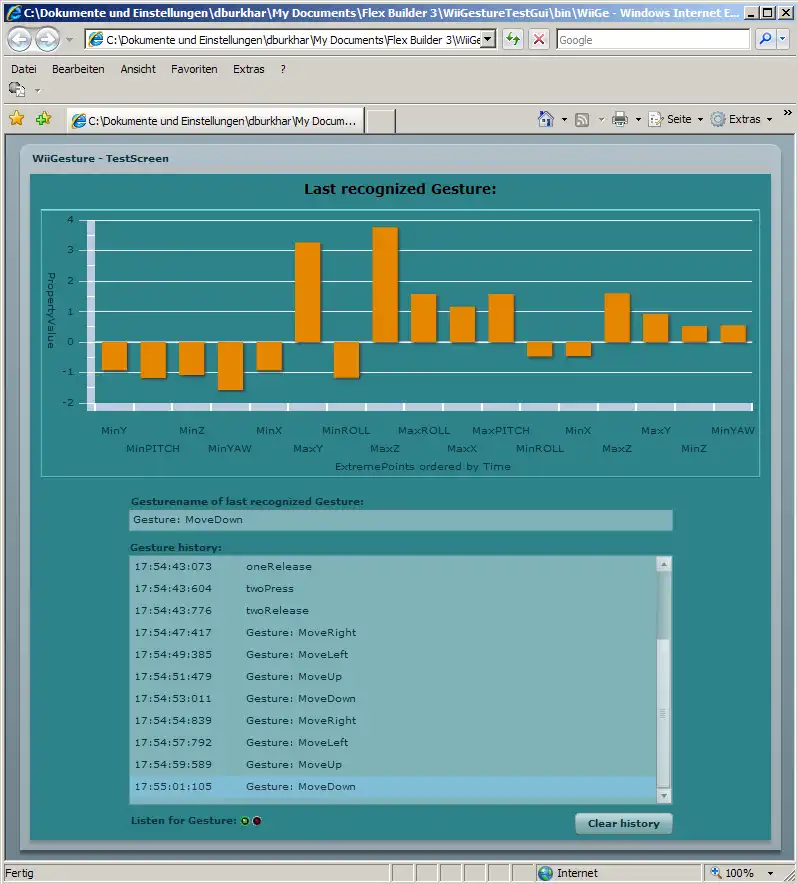Click the RSS feeds icon

pyautogui.click(x=582, y=120)
